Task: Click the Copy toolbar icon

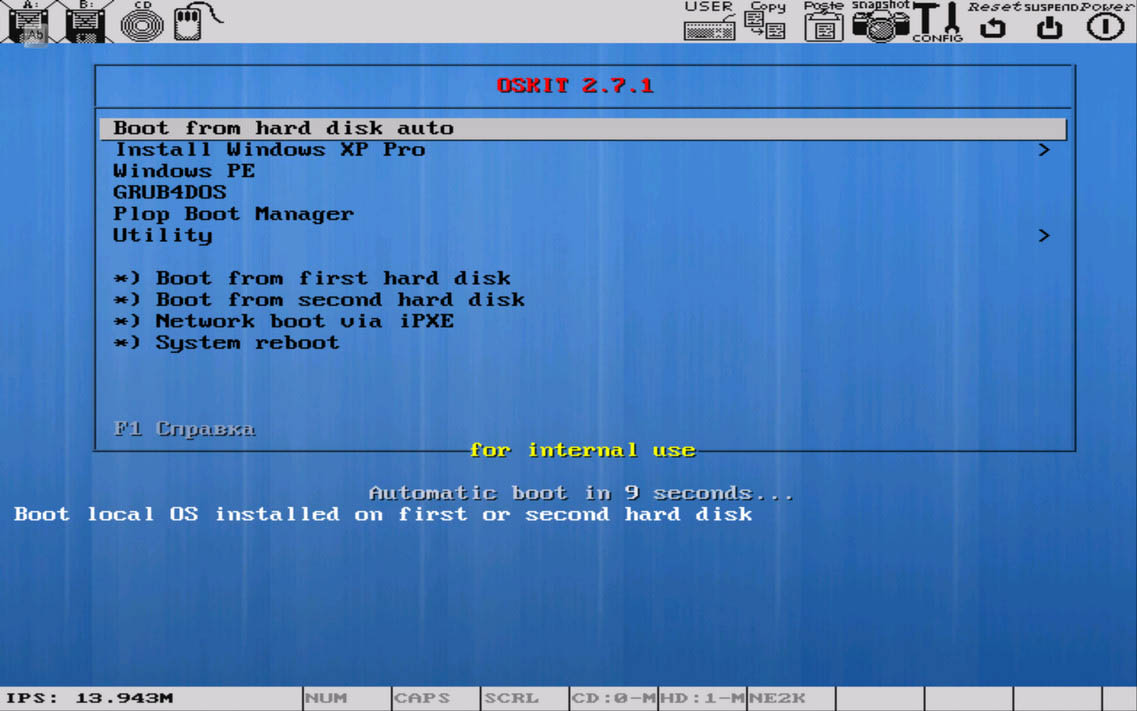Action: click(x=766, y=21)
